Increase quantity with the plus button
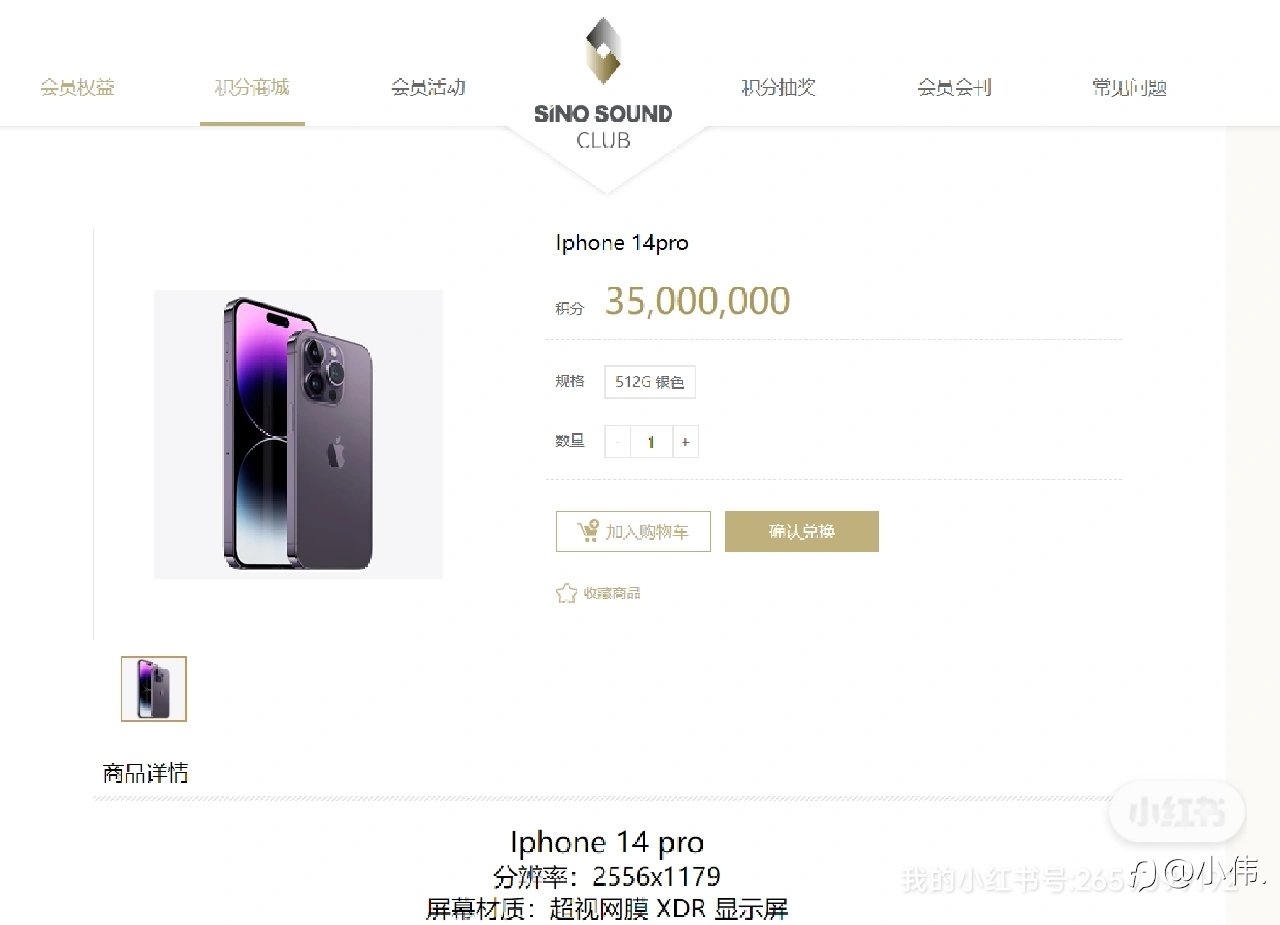Screen dimensions: 1280x925 tap(685, 441)
